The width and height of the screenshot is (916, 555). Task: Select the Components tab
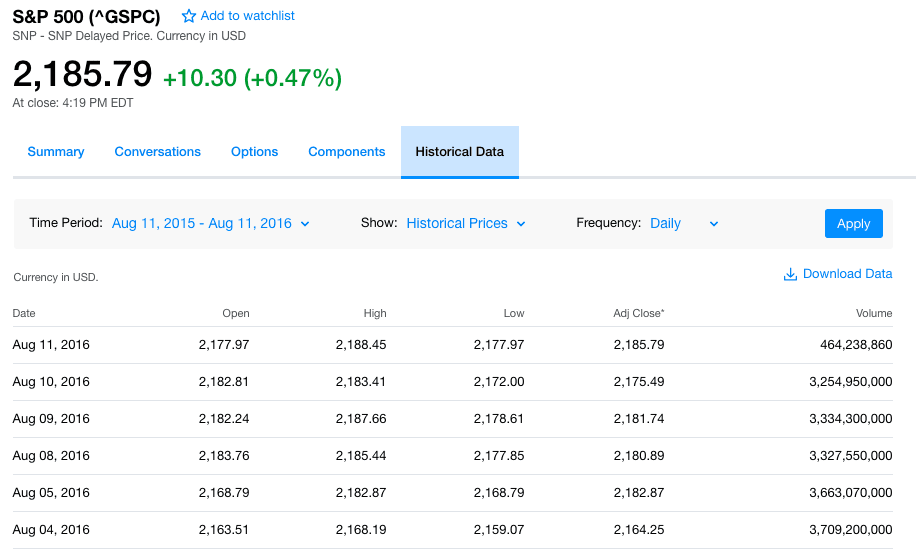tap(346, 152)
